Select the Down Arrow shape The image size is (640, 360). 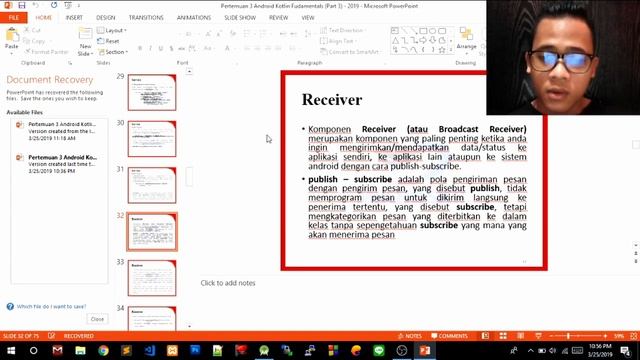[x=432, y=40]
